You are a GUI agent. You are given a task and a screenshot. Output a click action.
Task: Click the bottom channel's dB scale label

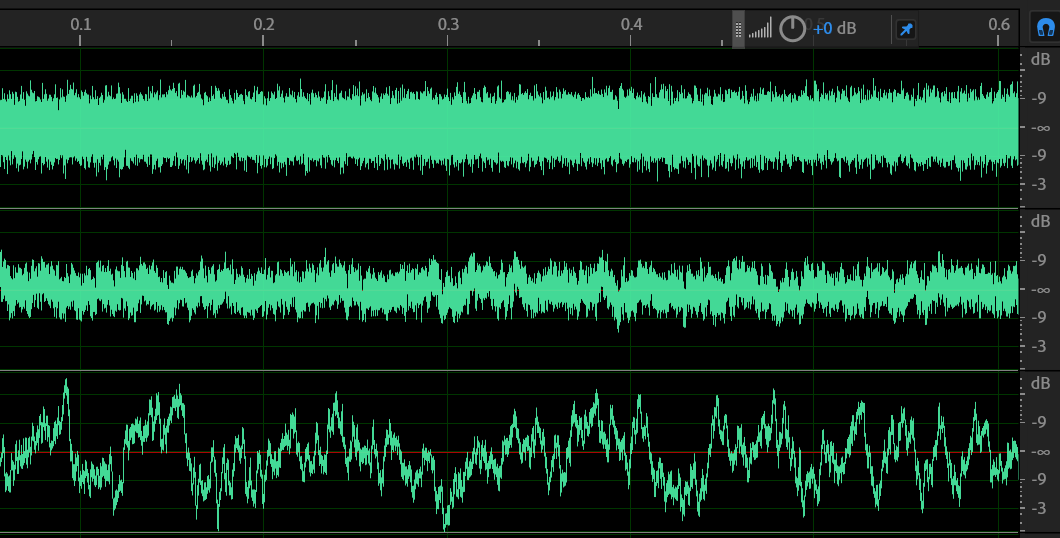tap(1040, 383)
